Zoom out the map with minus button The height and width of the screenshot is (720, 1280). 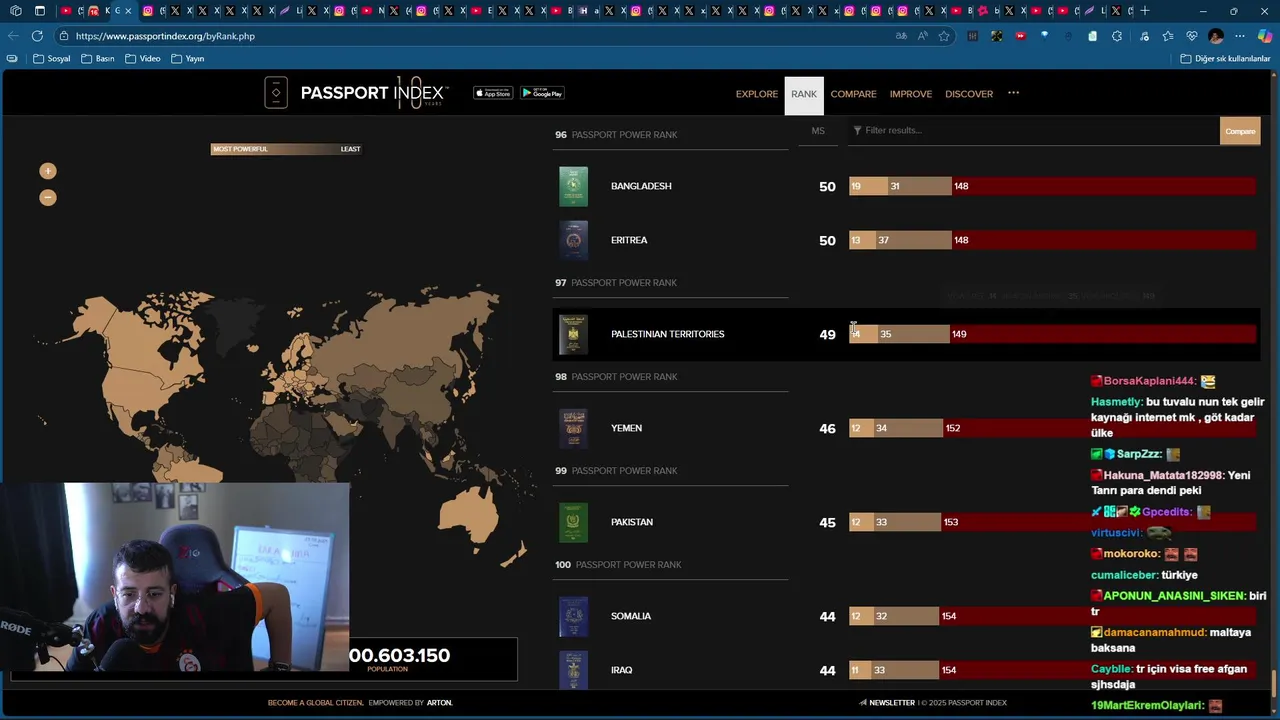[48, 197]
